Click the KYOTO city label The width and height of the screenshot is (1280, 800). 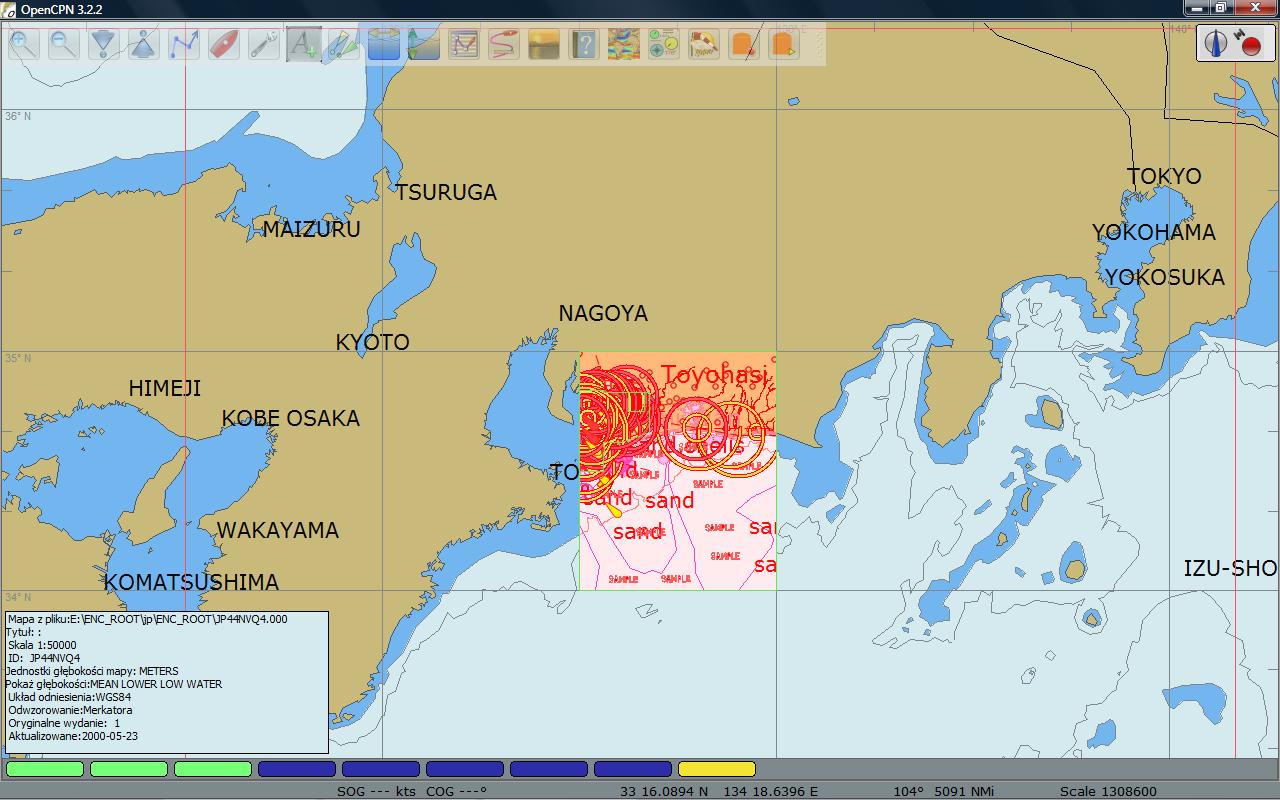click(x=372, y=343)
